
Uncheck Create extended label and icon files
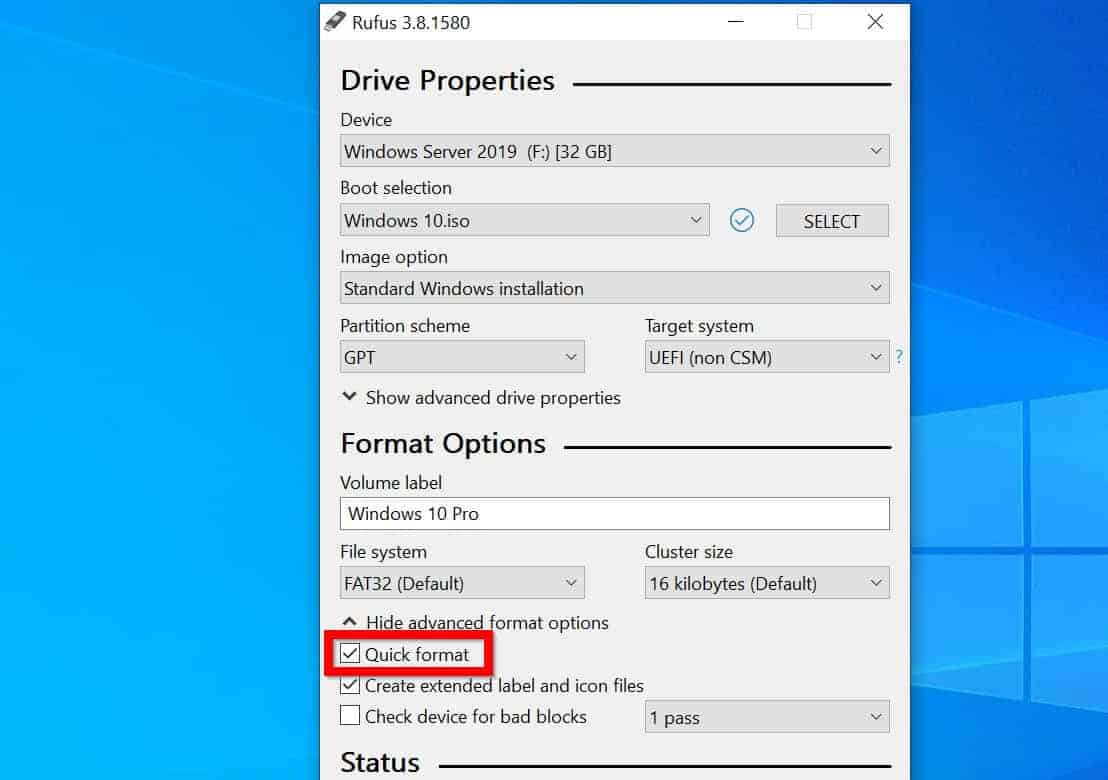click(x=350, y=685)
